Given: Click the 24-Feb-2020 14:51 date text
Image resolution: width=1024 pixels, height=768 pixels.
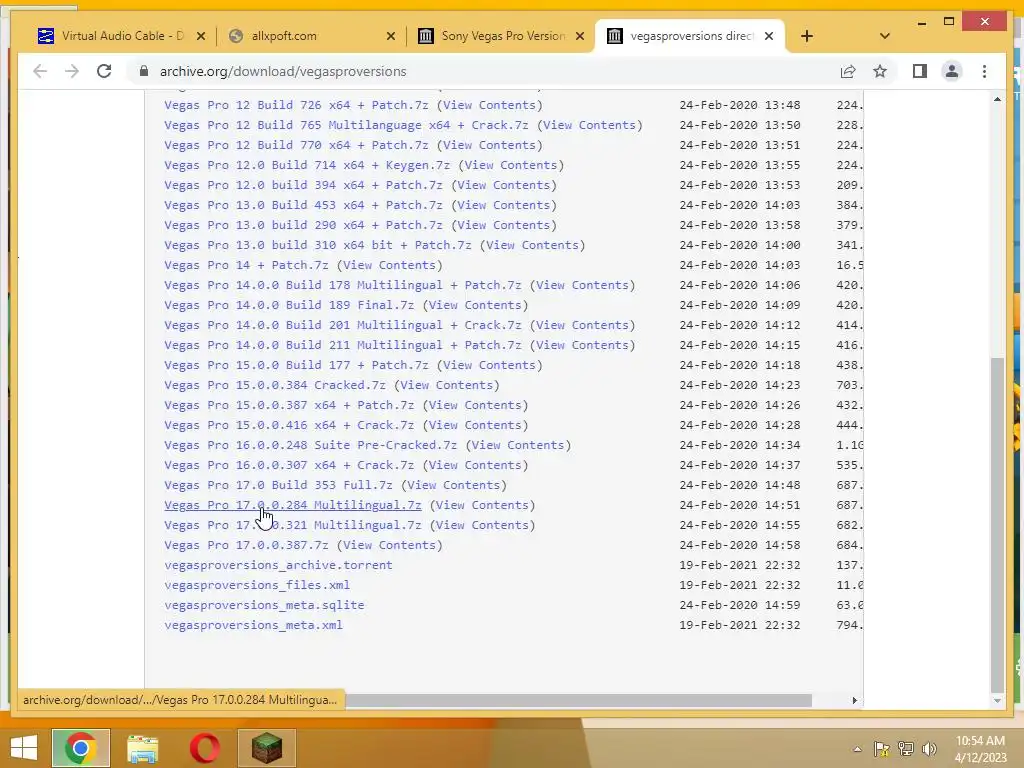Looking at the screenshot, I should tap(739, 505).
